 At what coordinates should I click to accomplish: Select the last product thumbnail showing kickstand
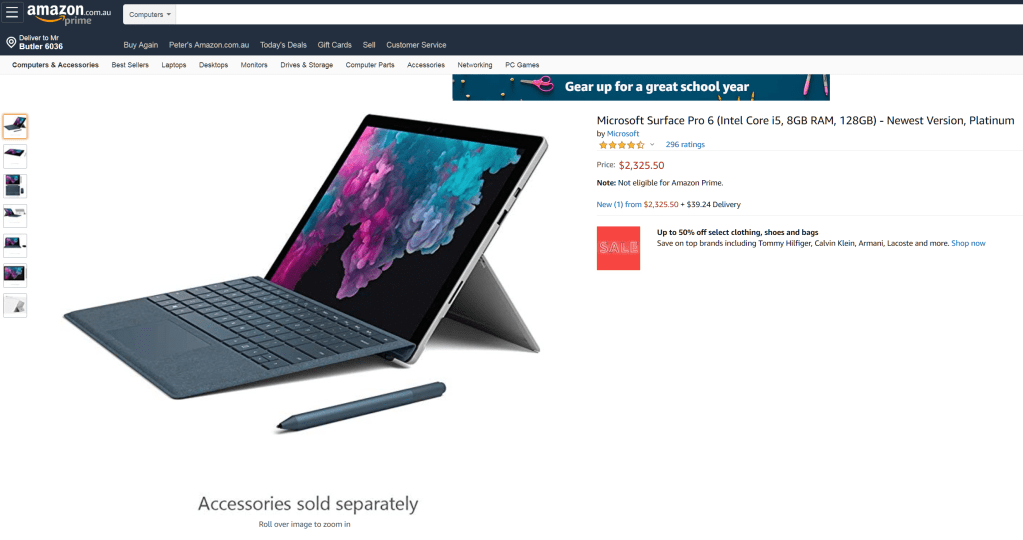15,305
